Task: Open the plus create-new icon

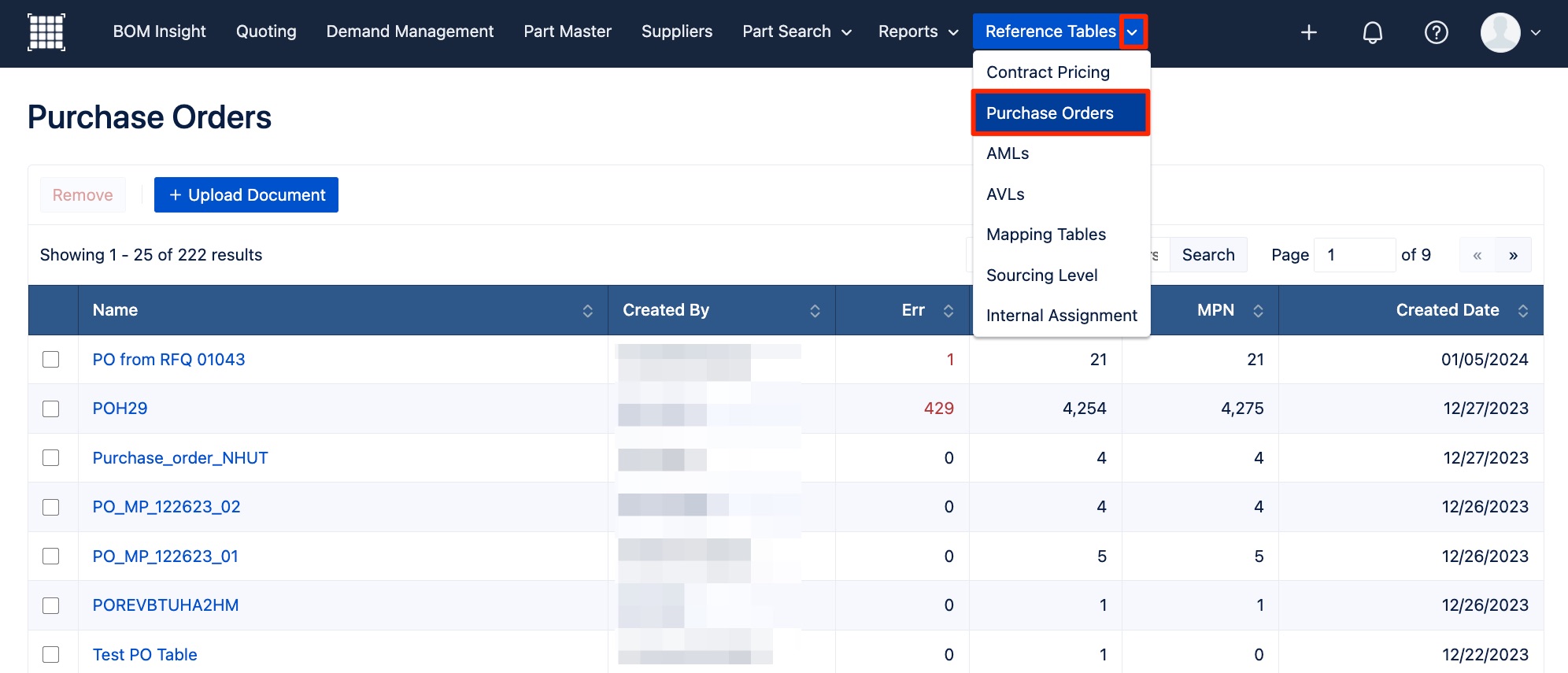Action: point(1308,32)
